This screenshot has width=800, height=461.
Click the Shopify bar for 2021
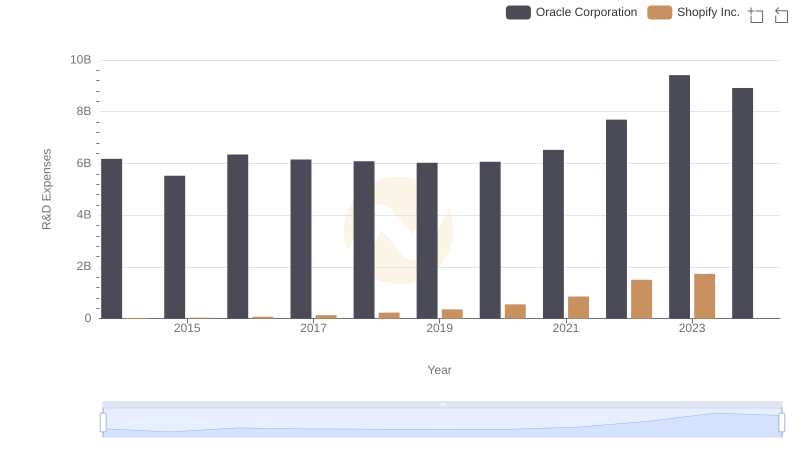tap(578, 308)
